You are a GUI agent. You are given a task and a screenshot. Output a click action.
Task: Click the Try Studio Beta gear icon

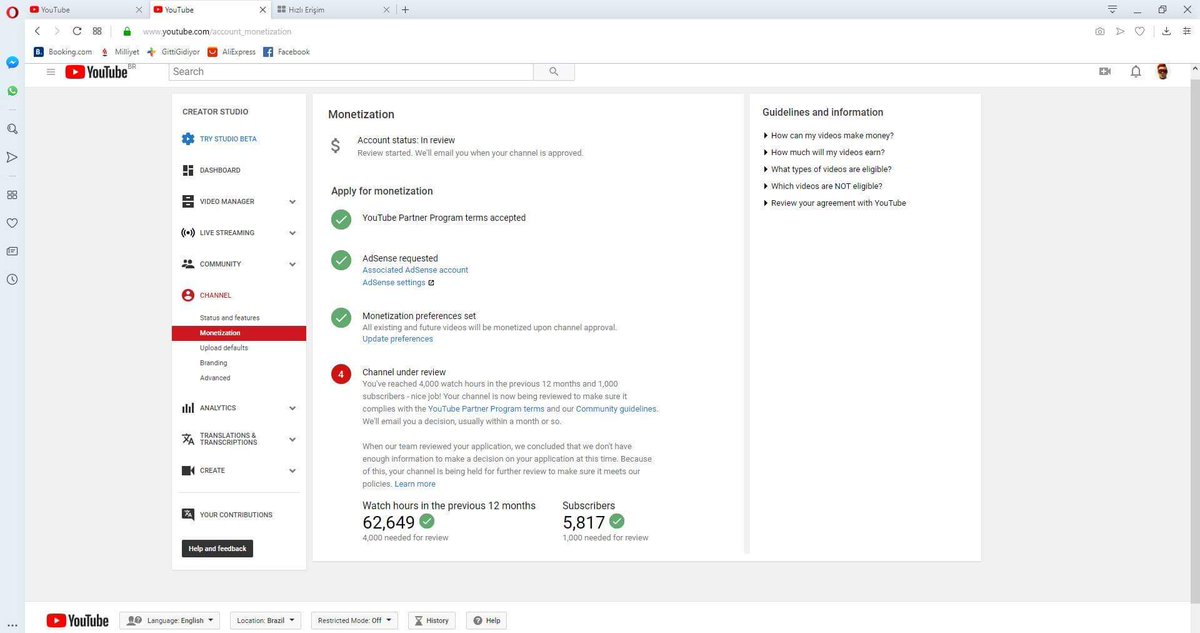point(188,139)
